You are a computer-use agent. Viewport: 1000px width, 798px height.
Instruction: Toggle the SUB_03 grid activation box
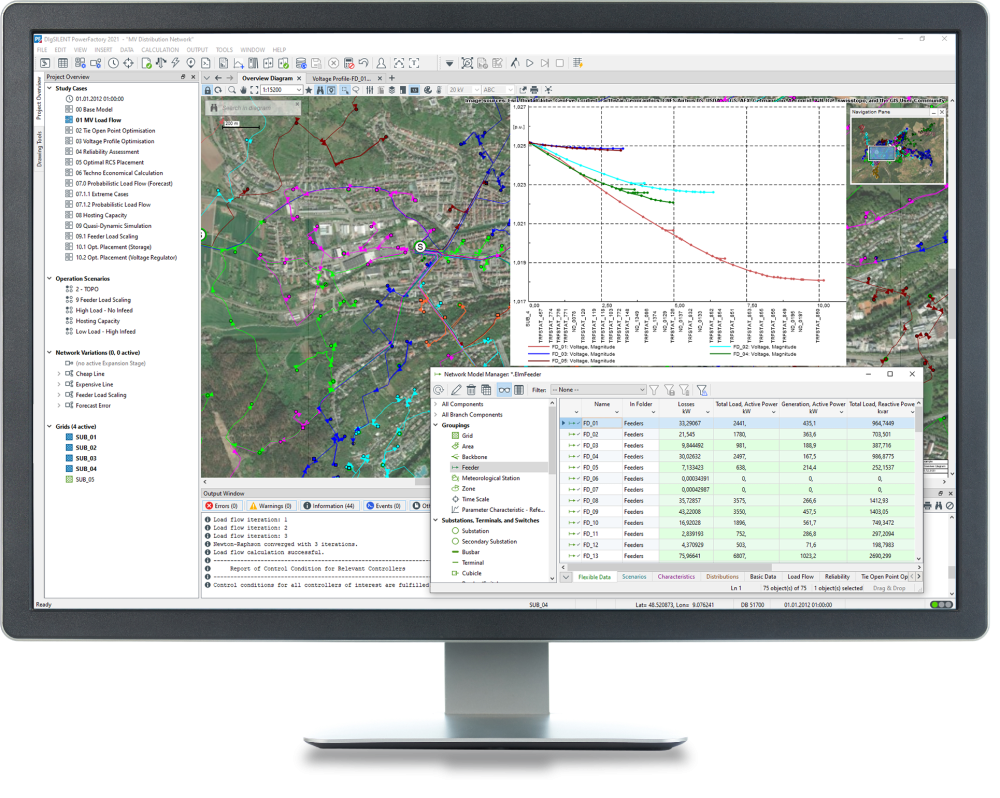pos(70,459)
